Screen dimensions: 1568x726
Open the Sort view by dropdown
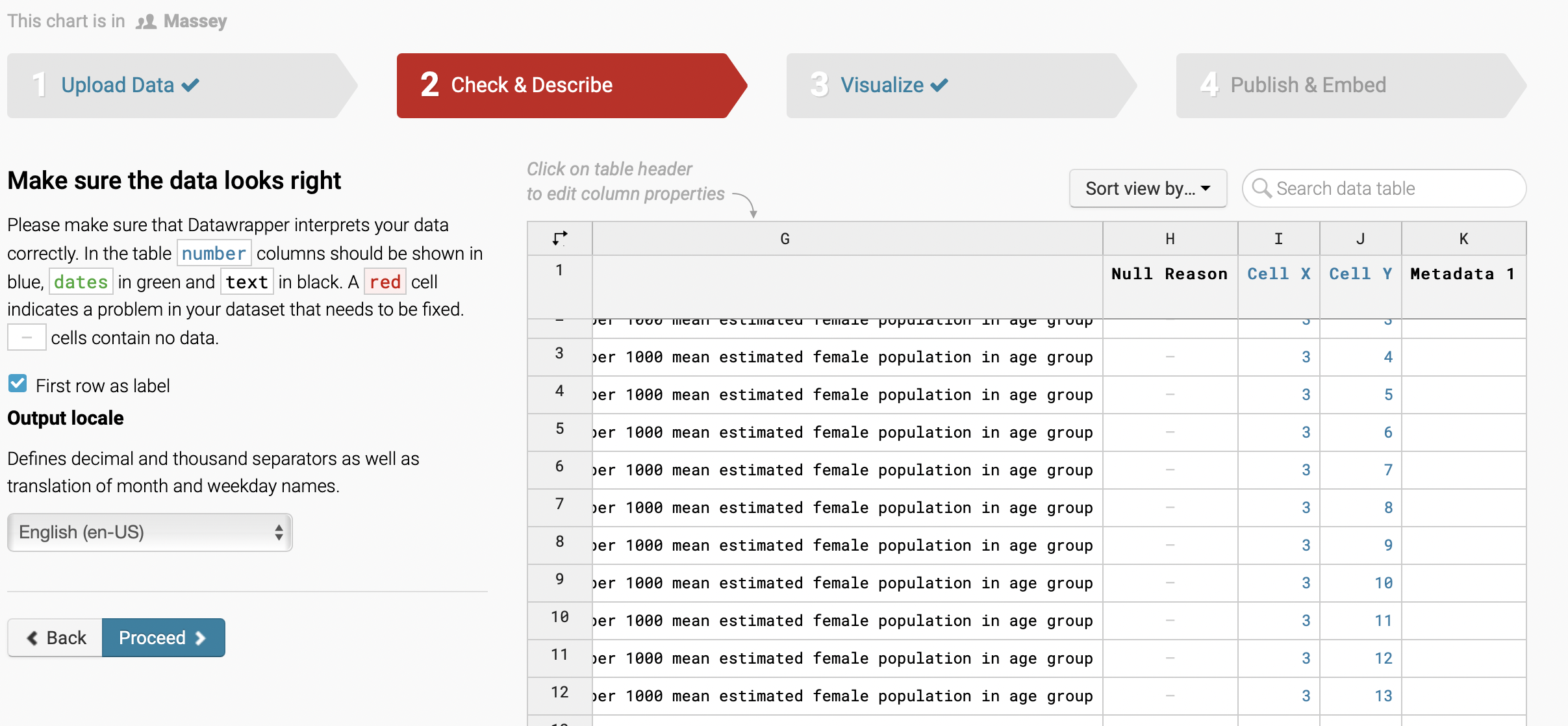[1148, 188]
